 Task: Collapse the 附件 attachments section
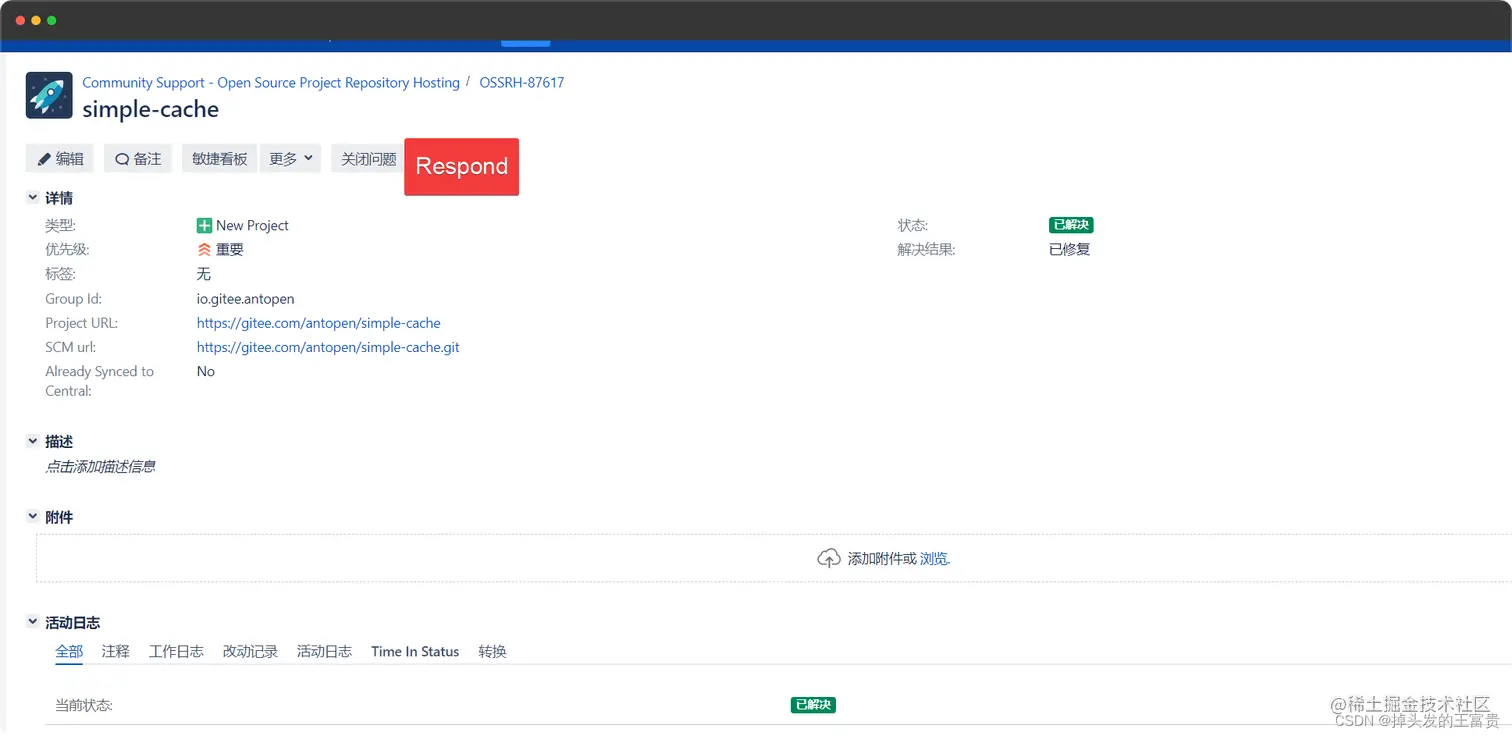33,517
